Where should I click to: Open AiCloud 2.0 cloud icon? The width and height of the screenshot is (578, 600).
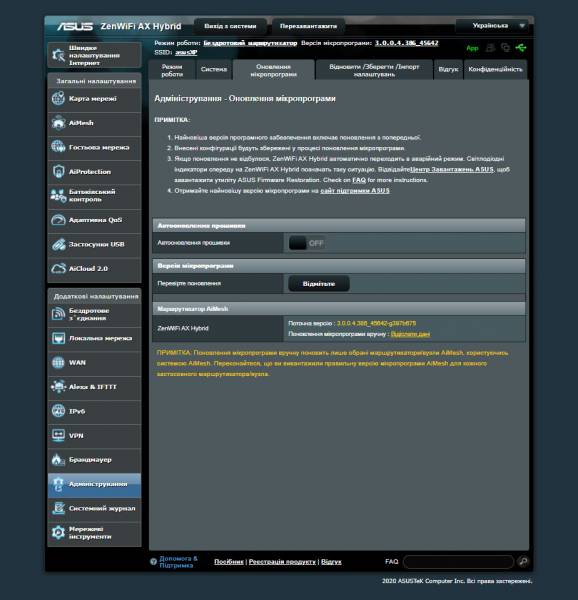click(x=58, y=269)
